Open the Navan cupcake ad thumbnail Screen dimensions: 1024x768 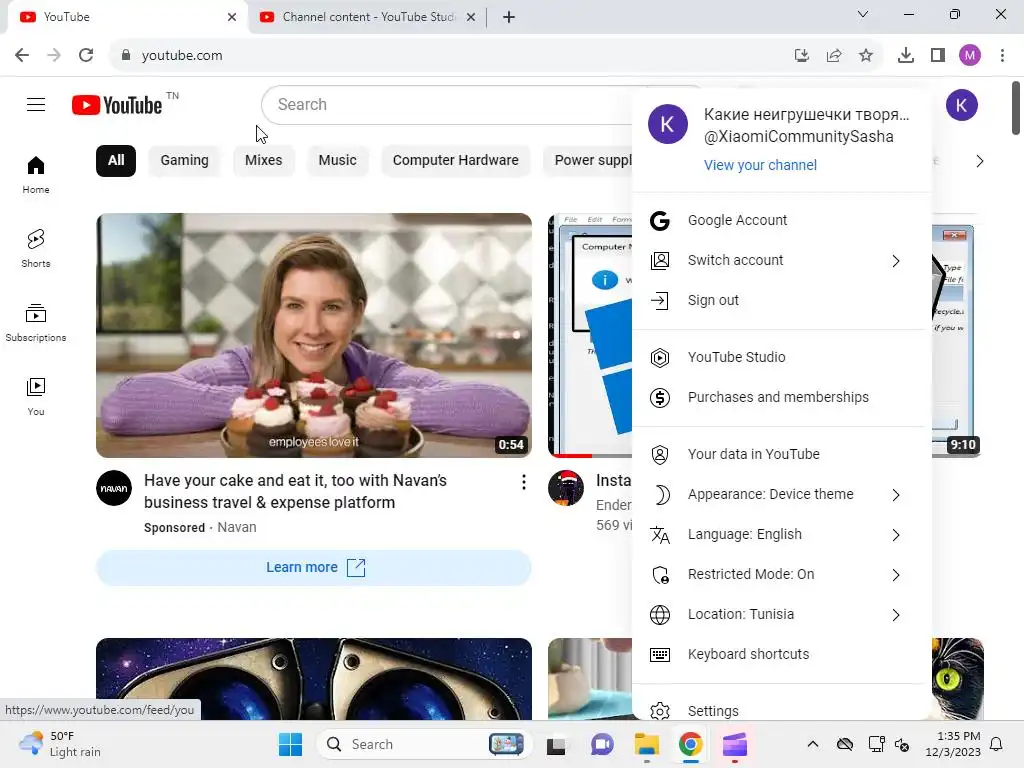coord(313,335)
